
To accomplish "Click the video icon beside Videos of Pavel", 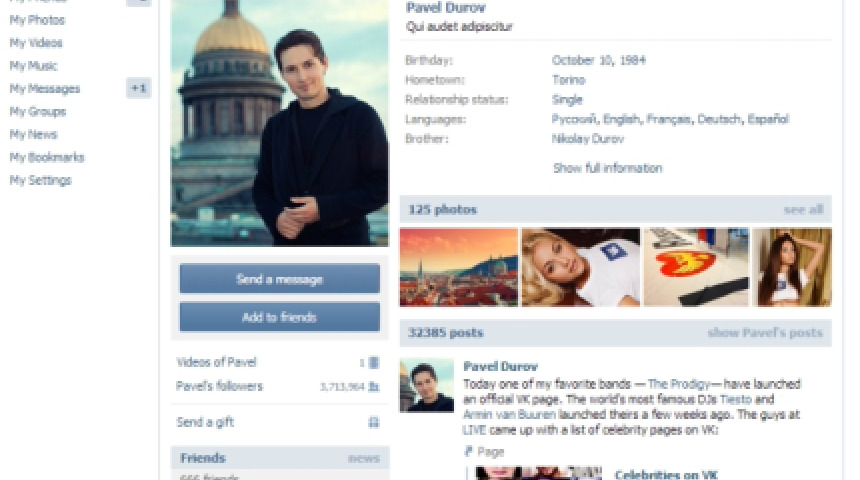I will pyautogui.click(x=374, y=362).
